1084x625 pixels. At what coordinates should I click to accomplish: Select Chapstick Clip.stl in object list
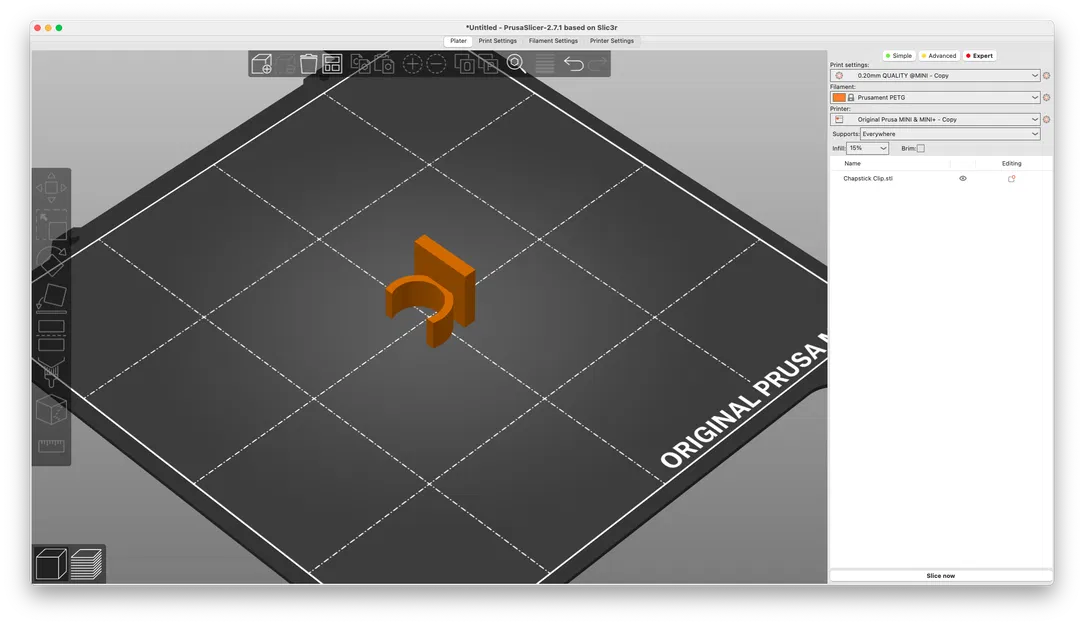tap(868, 178)
